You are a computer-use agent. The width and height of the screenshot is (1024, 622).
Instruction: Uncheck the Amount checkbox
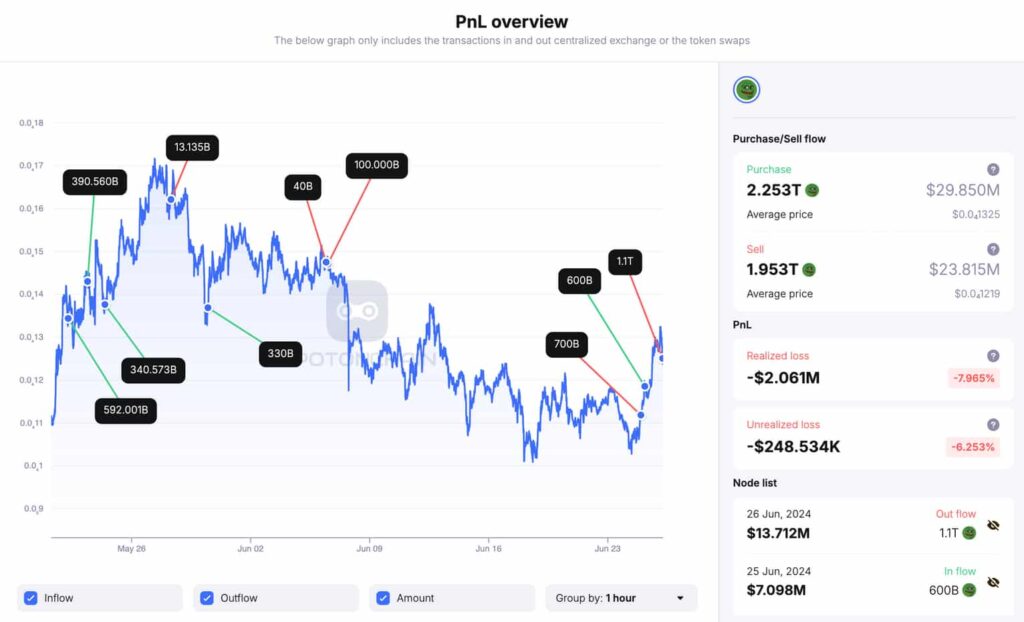383,598
